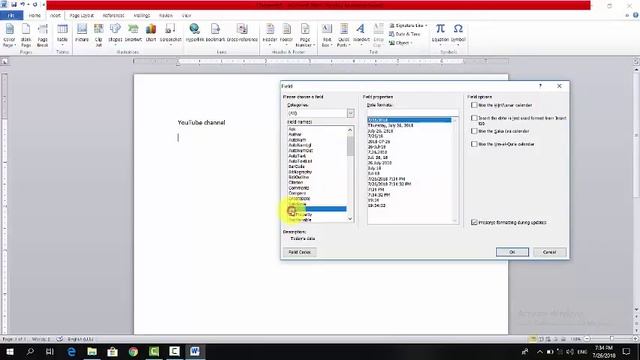Switch to the Mailings tab
Image resolution: width=640 pixels, height=360 pixels.
[142, 15]
